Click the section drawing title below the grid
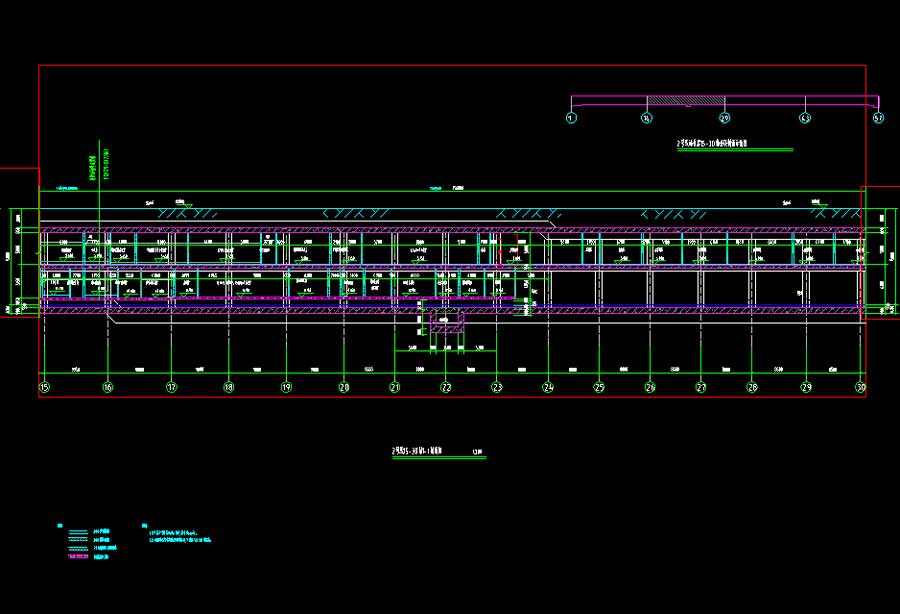 click(423, 452)
